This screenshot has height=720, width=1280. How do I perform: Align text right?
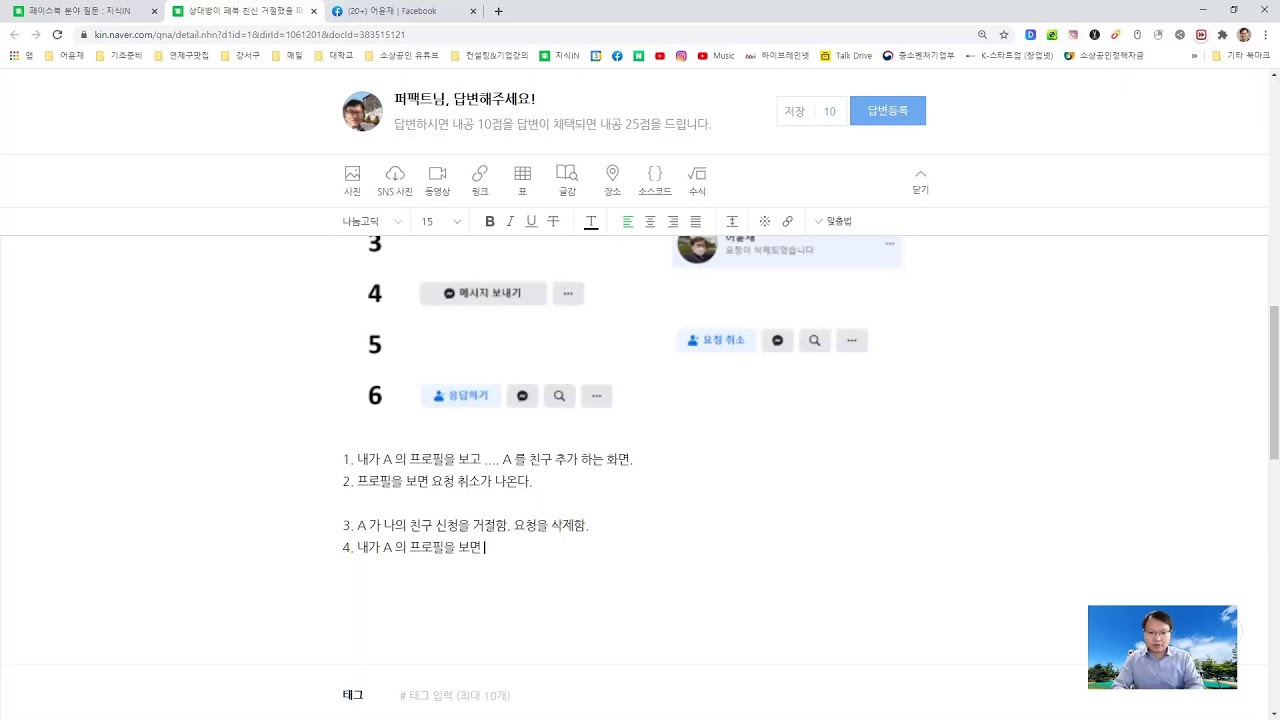[x=673, y=221]
